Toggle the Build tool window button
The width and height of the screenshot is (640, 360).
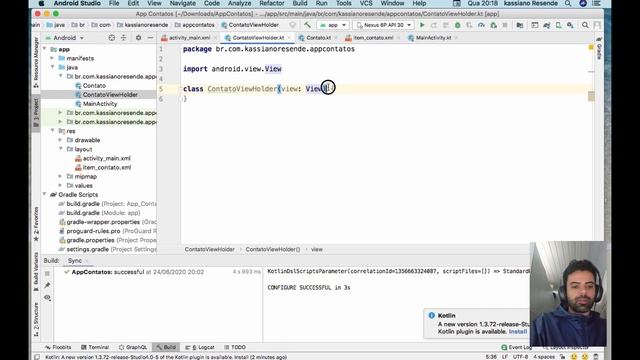point(166,347)
